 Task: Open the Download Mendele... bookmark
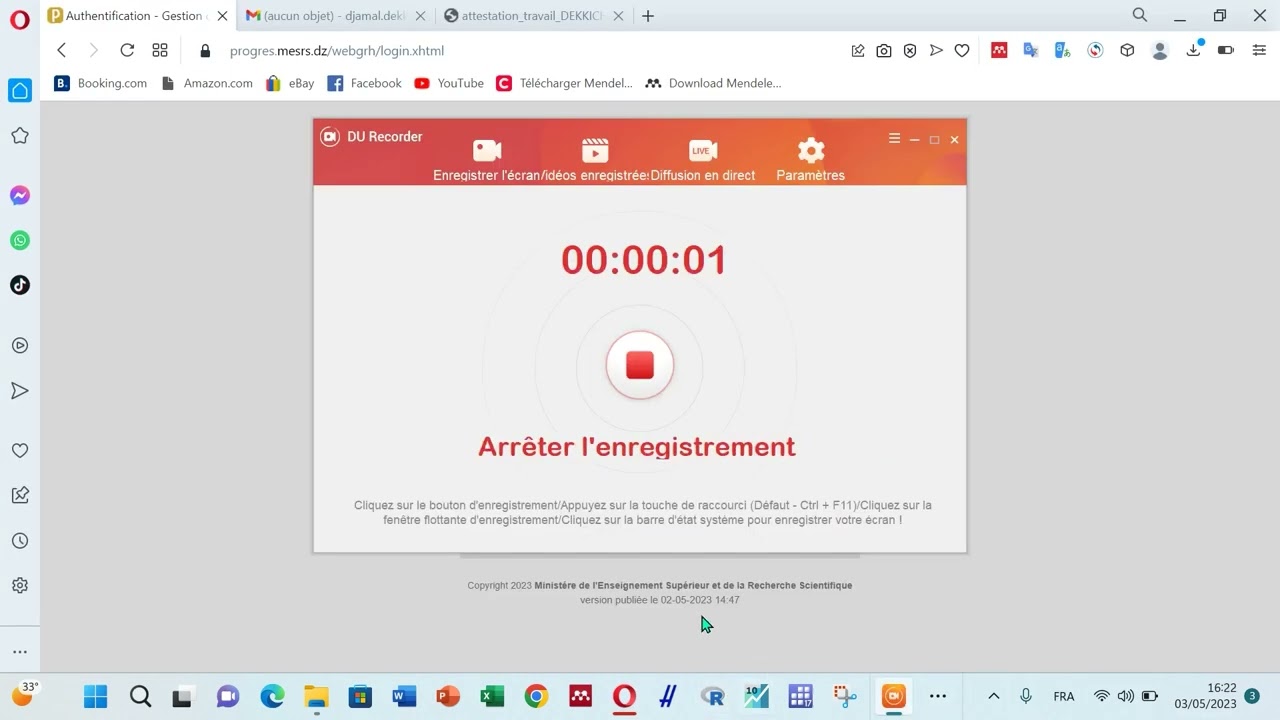click(x=713, y=83)
